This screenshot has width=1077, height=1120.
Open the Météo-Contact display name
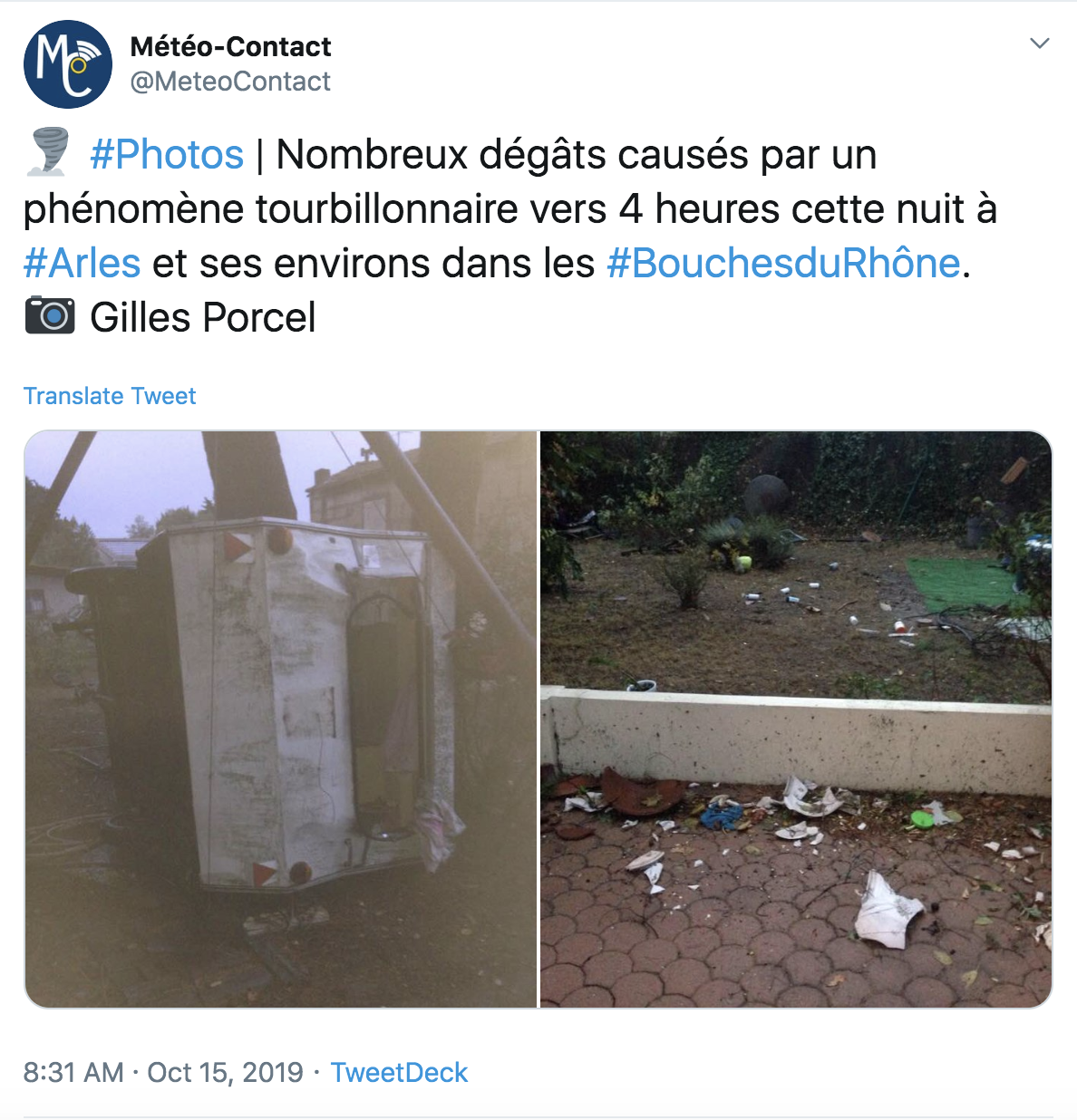pos(230,46)
